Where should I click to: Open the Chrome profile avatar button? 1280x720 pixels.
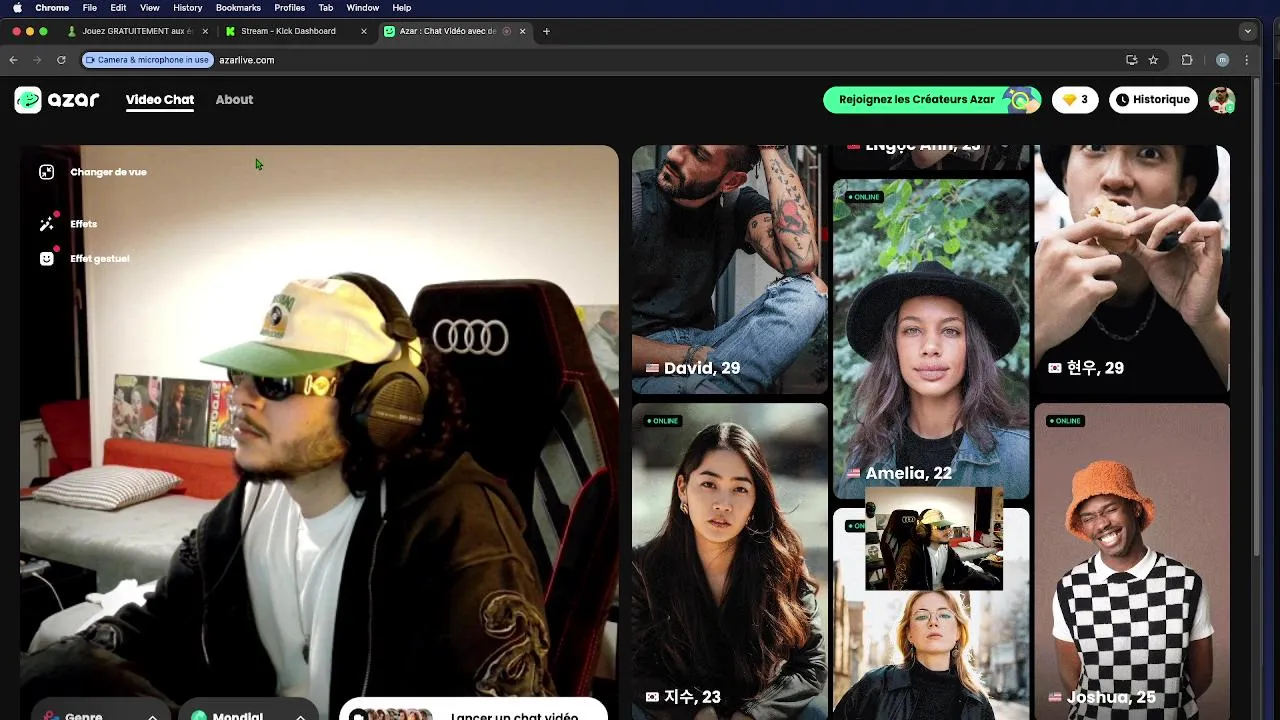coord(1222,60)
